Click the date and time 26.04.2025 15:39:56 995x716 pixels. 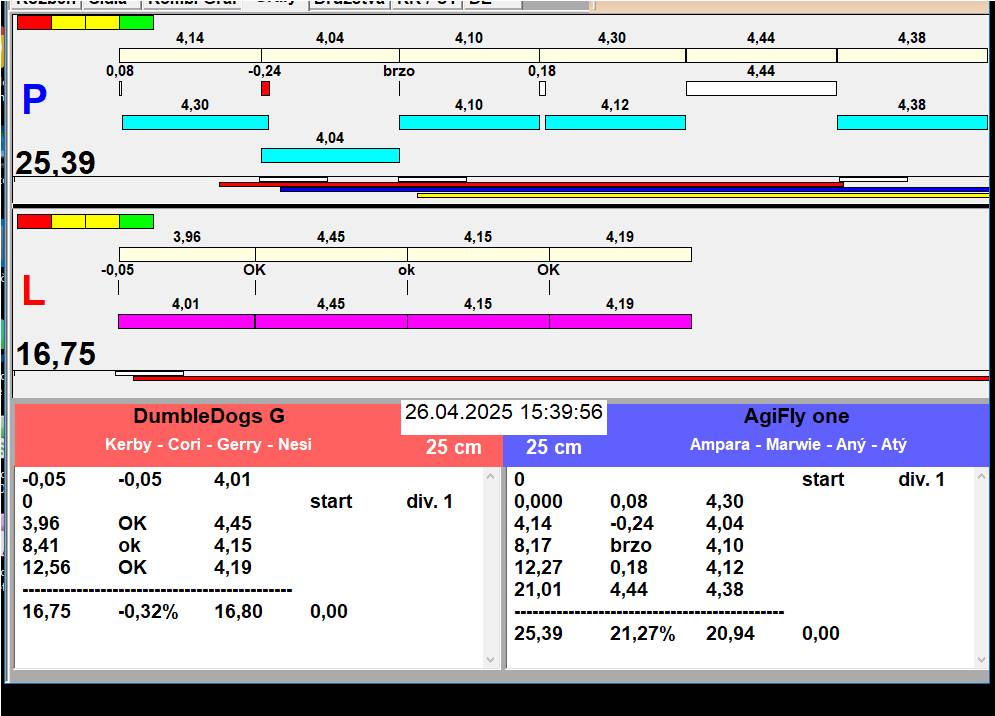pos(504,412)
